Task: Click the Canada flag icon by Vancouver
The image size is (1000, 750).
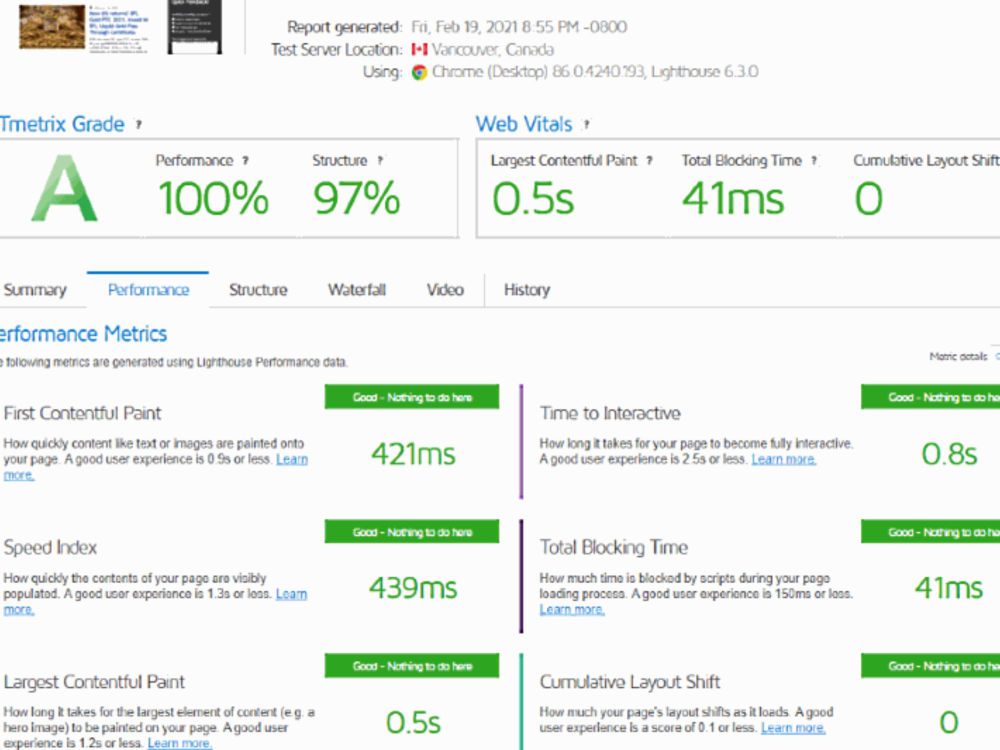Action: point(419,49)
